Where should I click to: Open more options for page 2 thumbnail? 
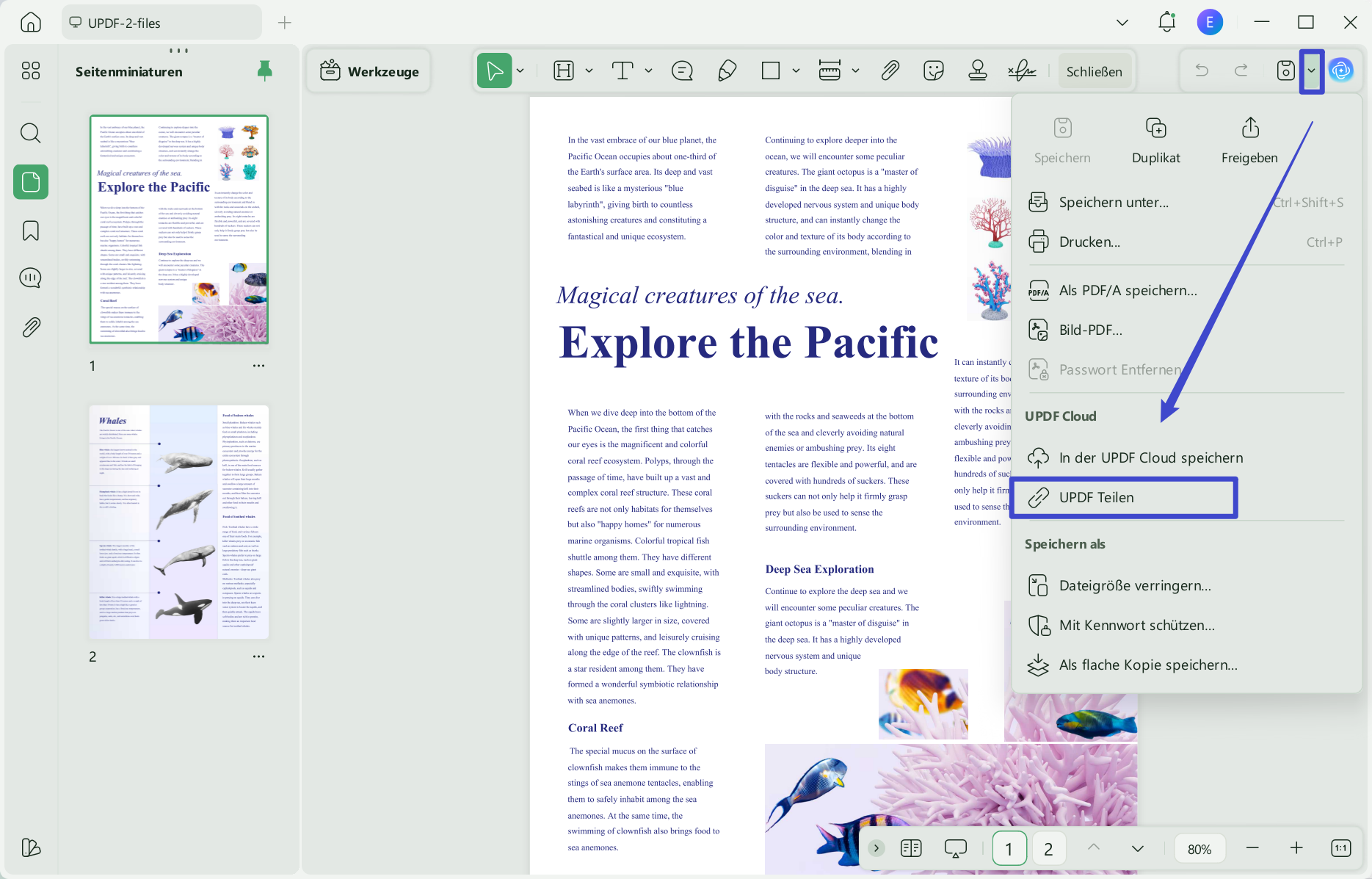click(x=258, y=656)
